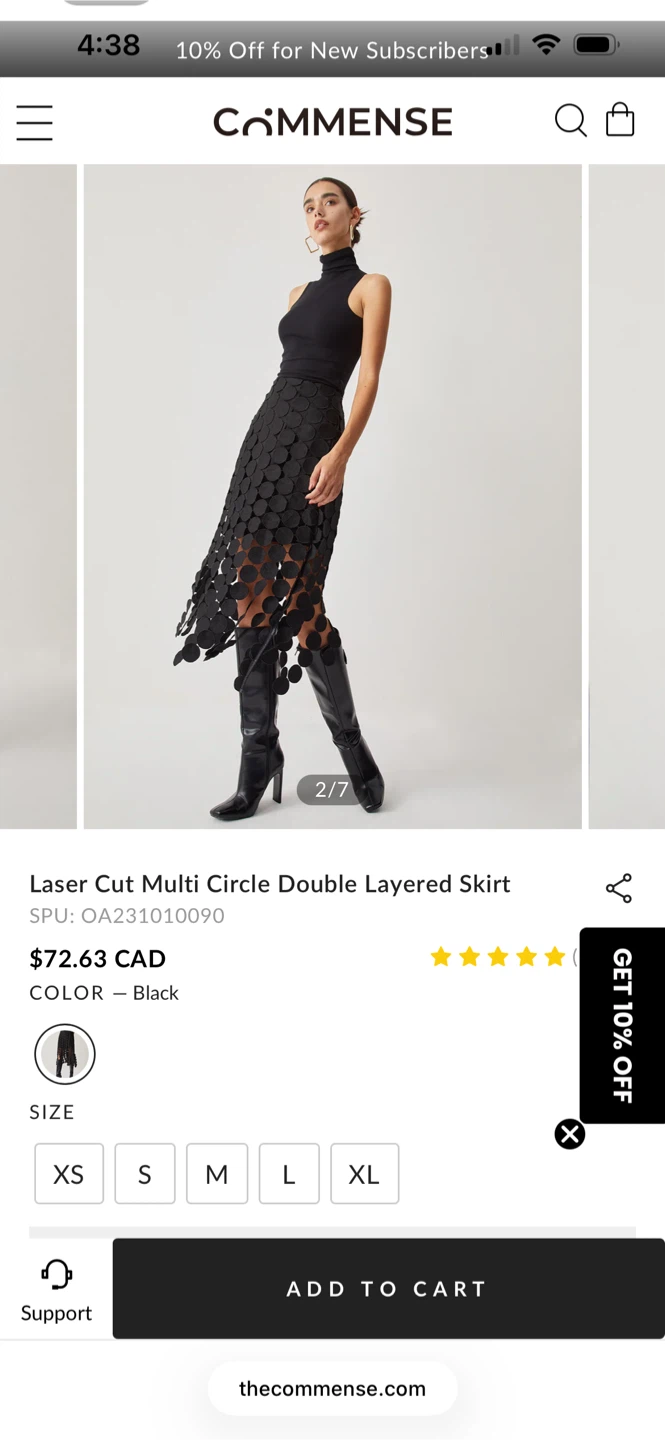Viewport: 665px width, 1440px height.
Task: Open the hamburger navigation menu
Action: (34, 122)
